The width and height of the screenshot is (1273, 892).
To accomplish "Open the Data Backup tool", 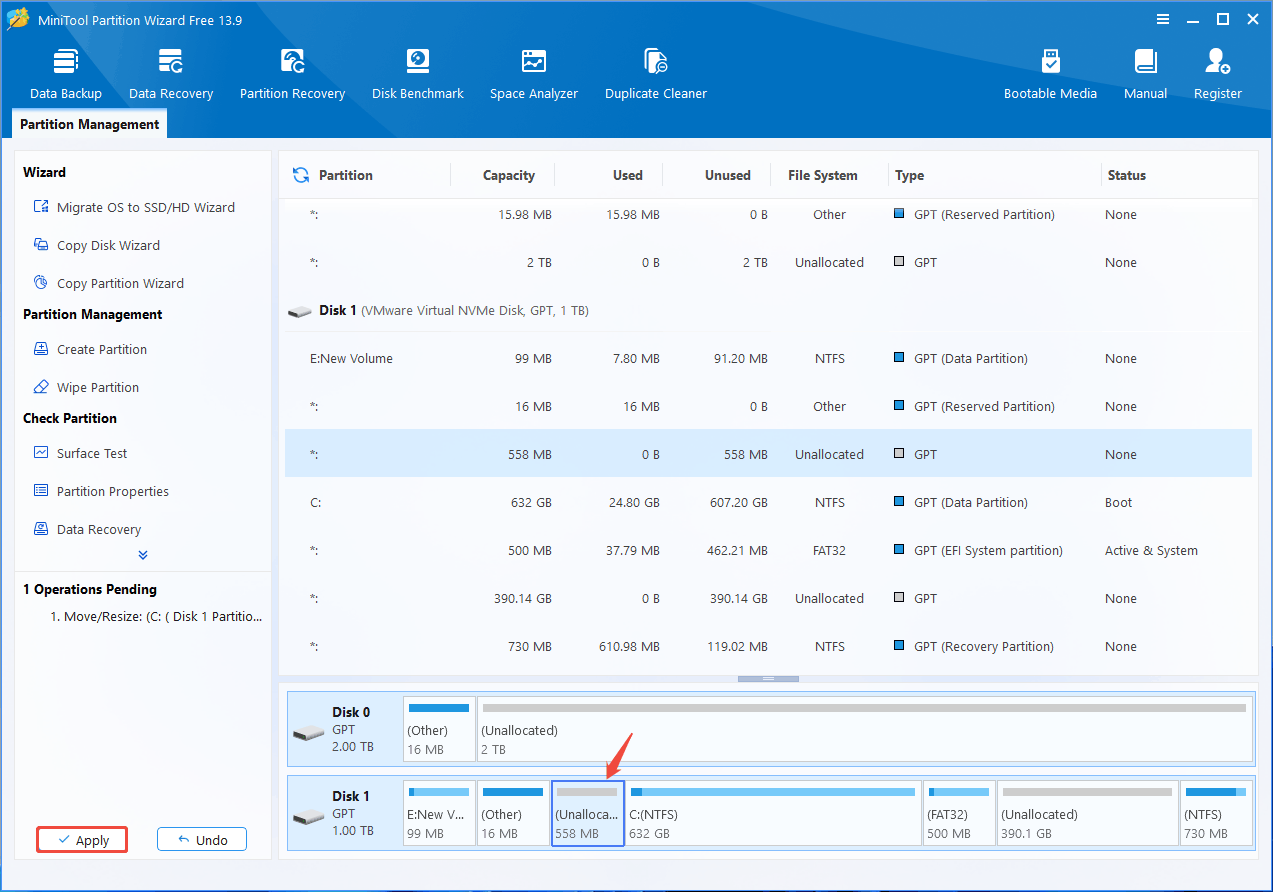I will [65, 74].
